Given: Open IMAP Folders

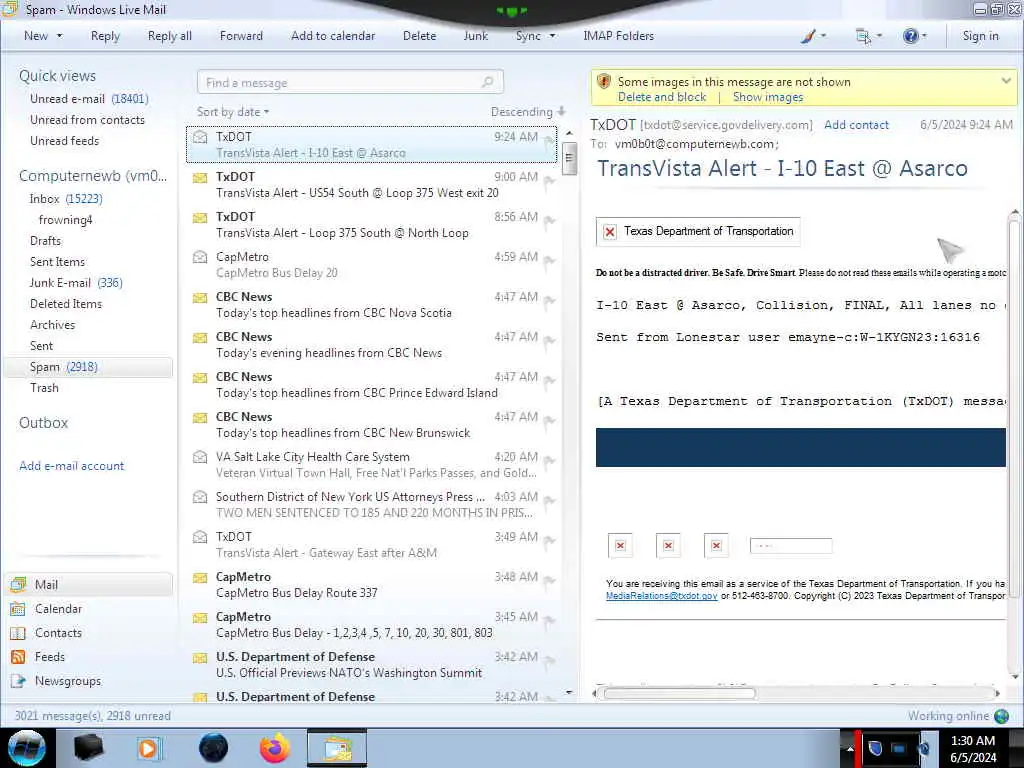Looking at the screenshot, I should click(618, 36).
